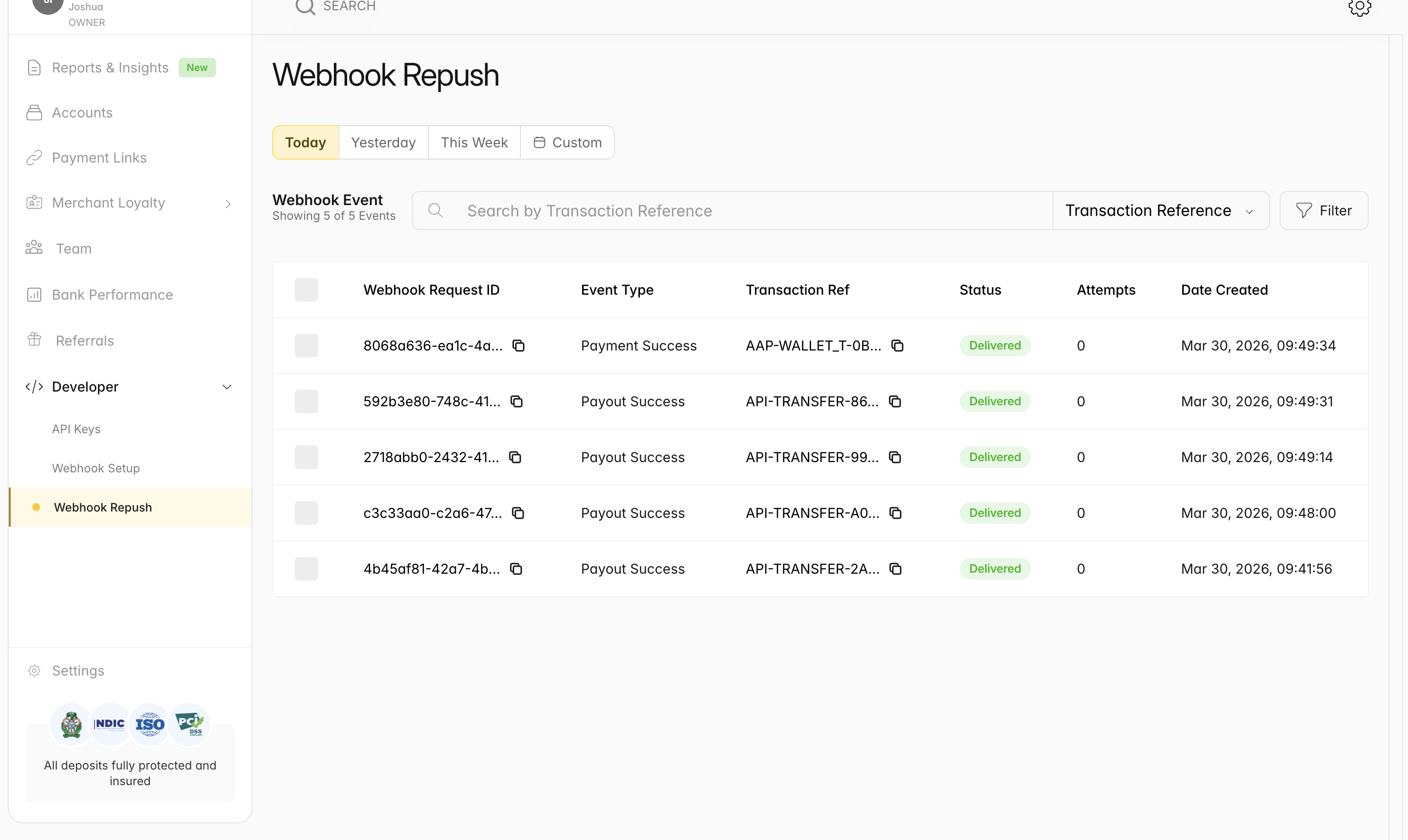Viewport: 1408px width, 840px height.
Task: Copy webhook request ID 8068a636-ea1c-4a
Action: [518, 345]
